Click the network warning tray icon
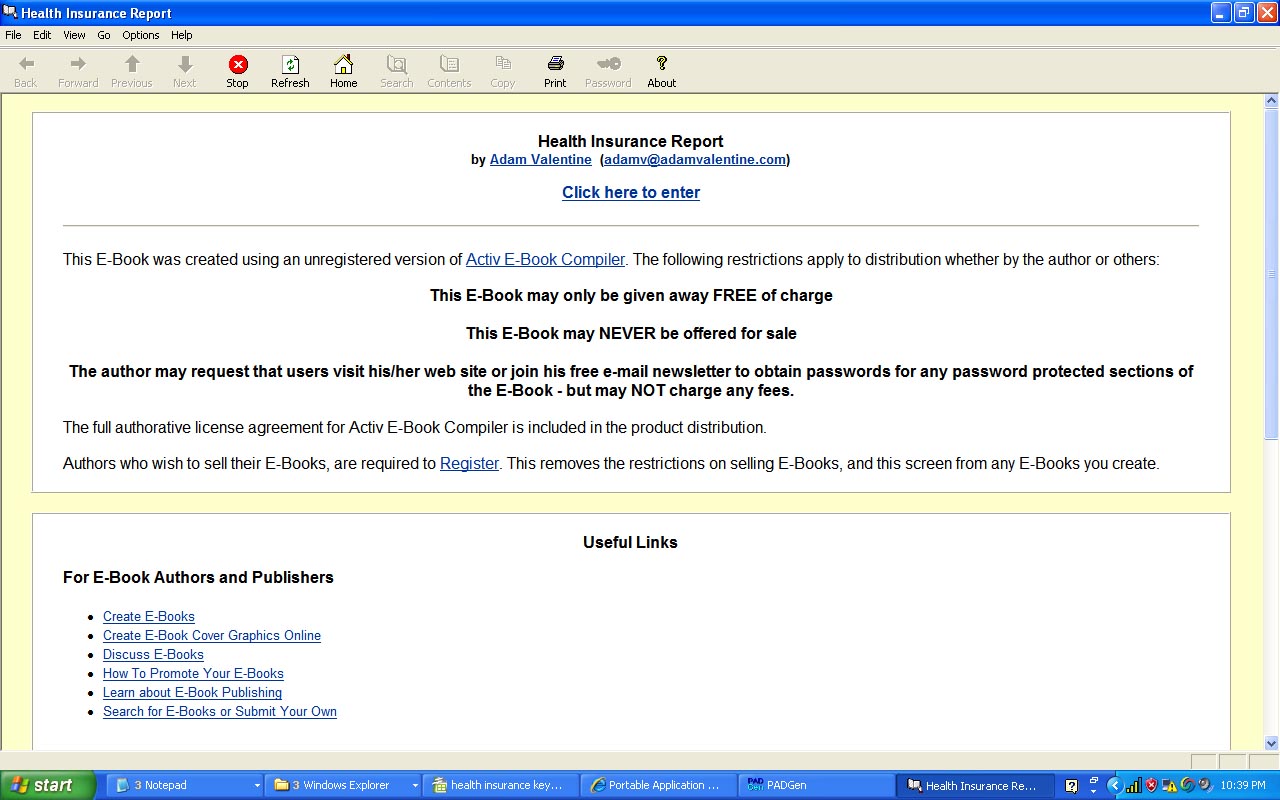 click(1170, 786)
